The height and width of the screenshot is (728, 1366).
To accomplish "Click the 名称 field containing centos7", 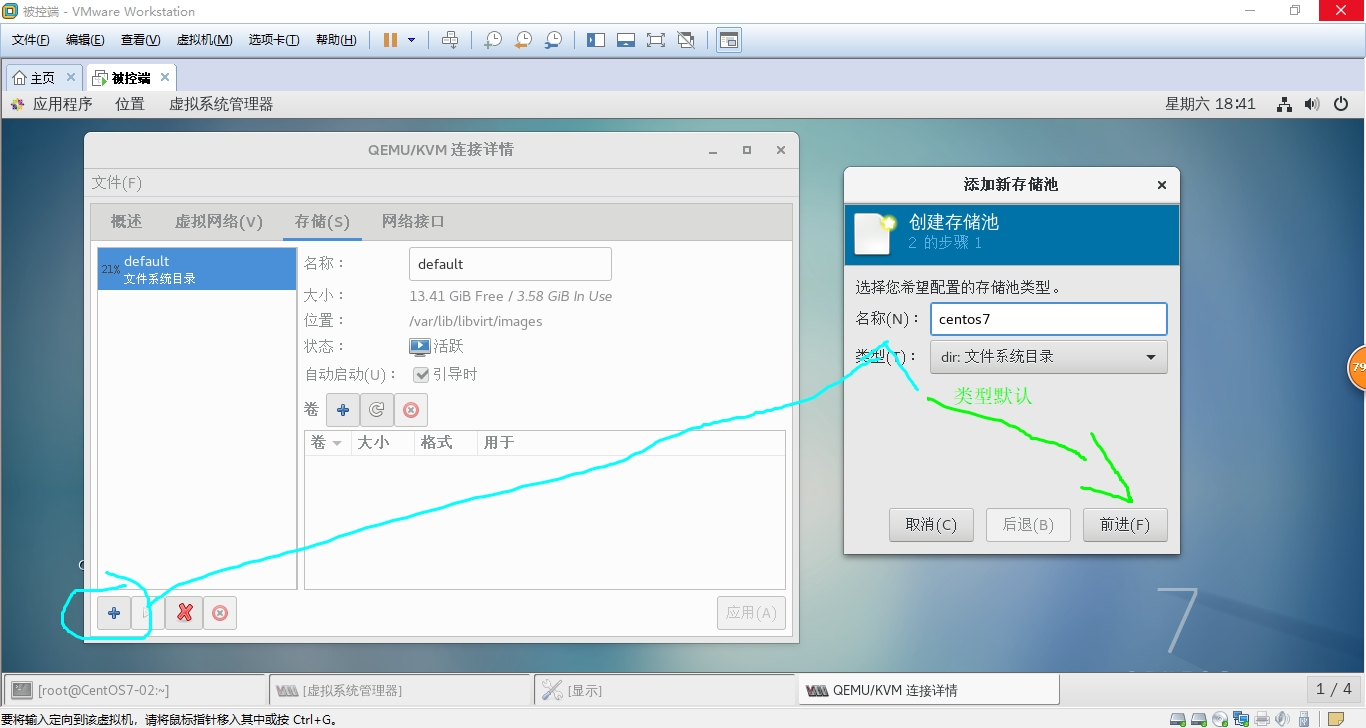I will pos(1048,319).
